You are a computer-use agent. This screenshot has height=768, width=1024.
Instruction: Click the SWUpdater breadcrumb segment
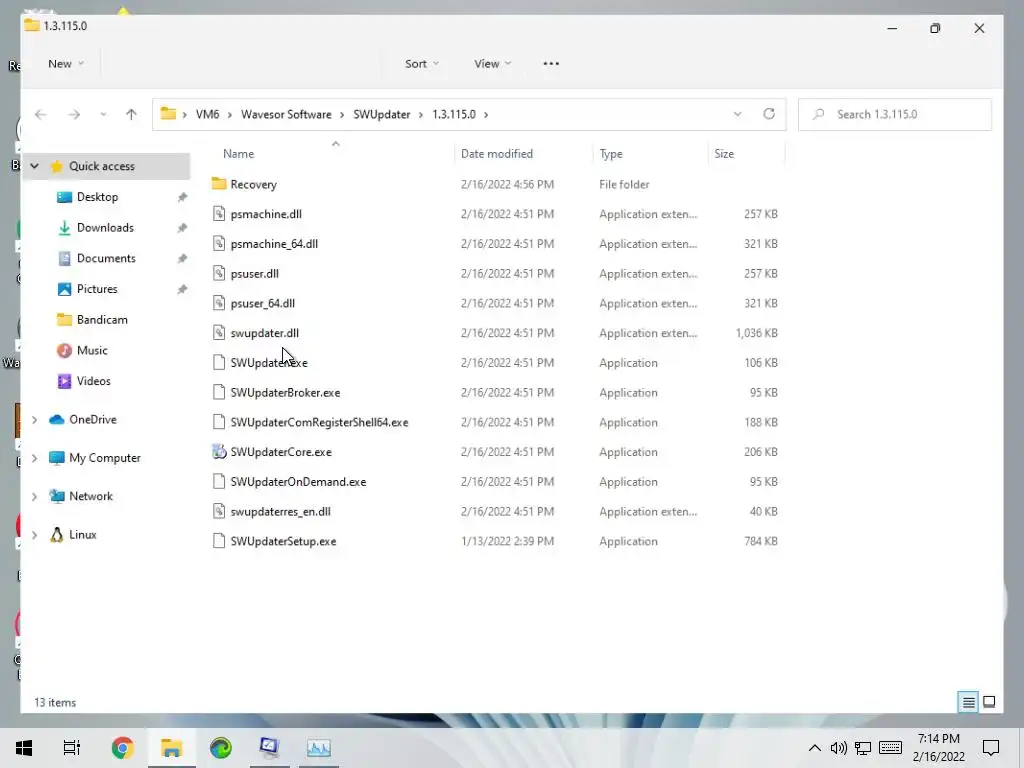(x=382, y=114)
